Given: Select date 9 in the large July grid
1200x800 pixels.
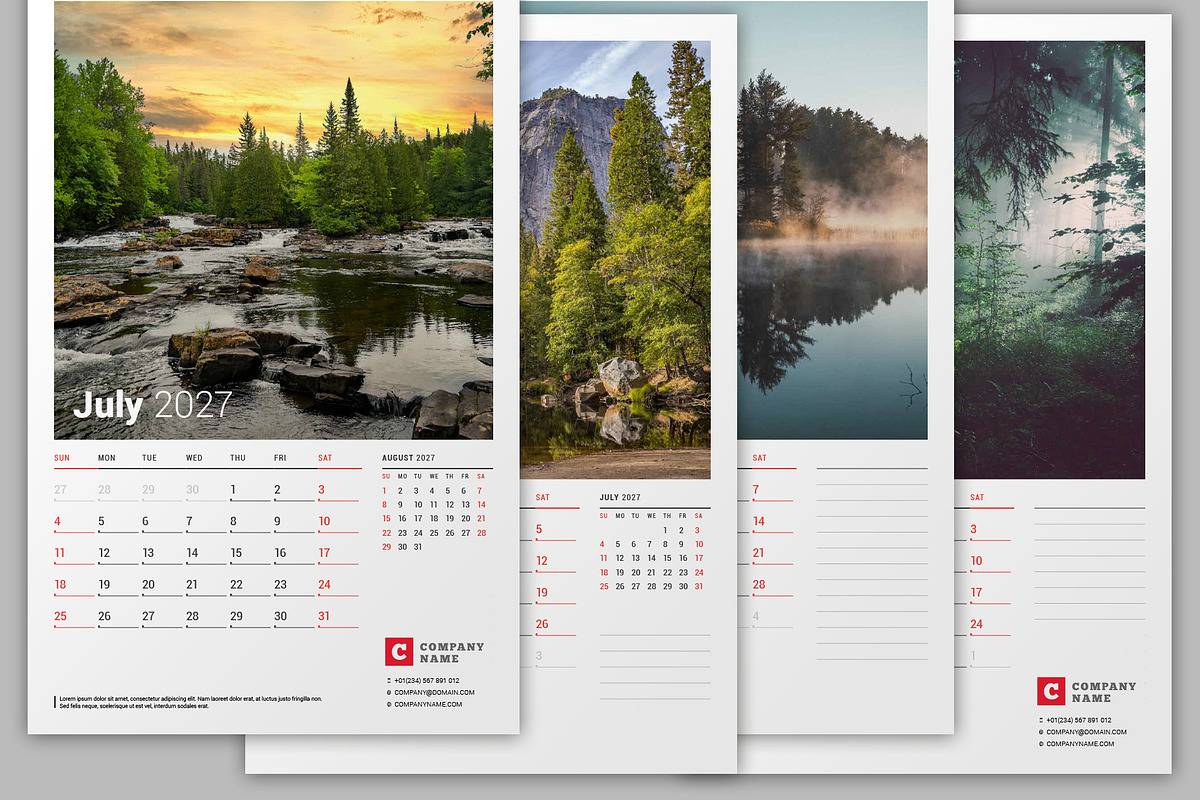Looking at the screenshot, I should click(x=277, y=522).
